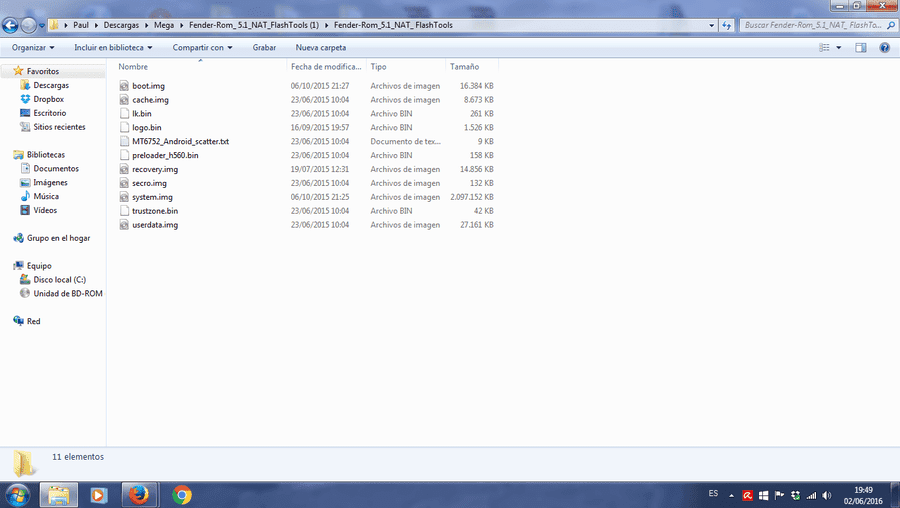Click Descargas in the address breadcrumb
The width and height of the screenshot is (900, 508).
(x=121, y=25)
